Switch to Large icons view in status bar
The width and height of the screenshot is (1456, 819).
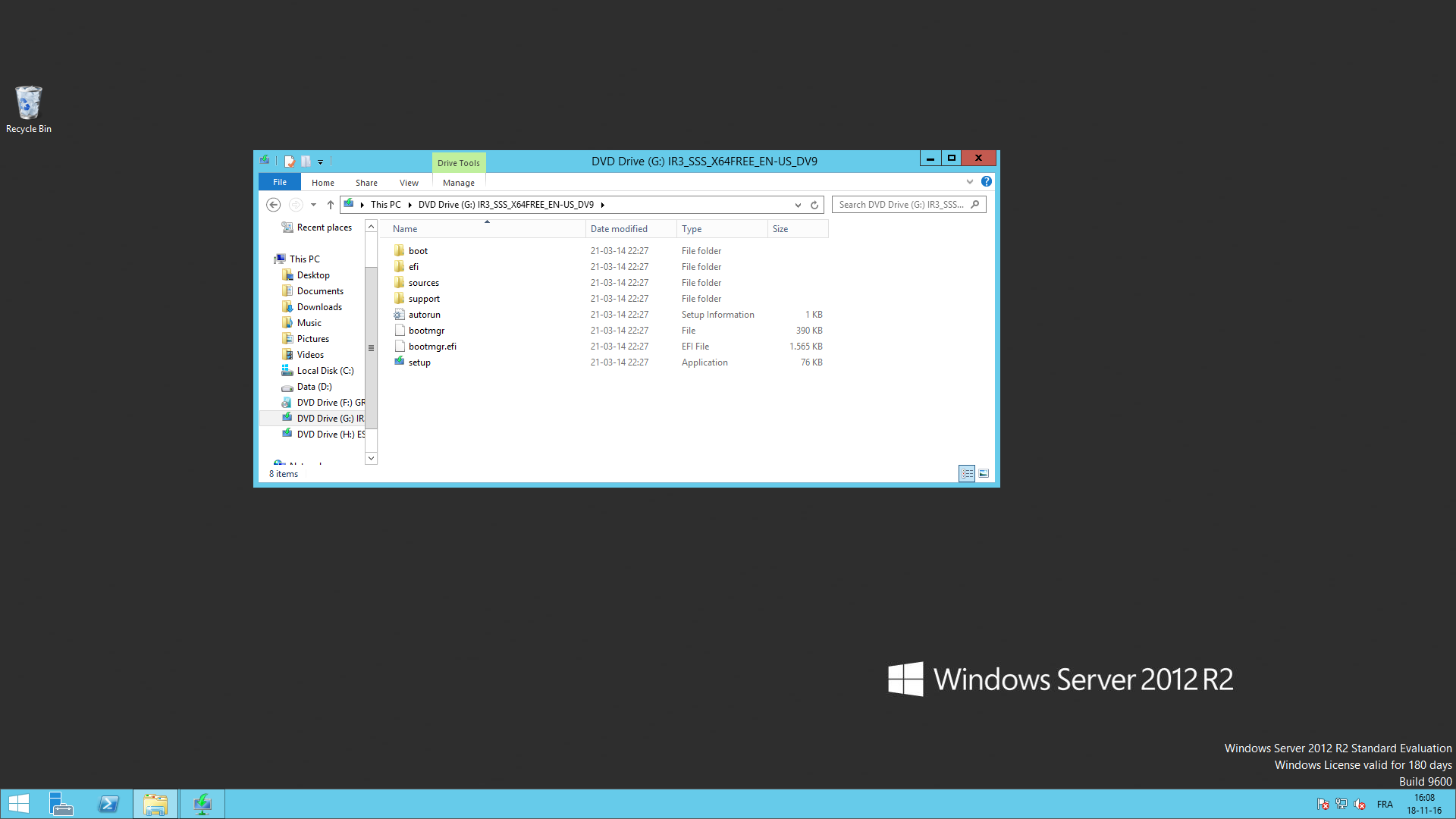[984, 473]
